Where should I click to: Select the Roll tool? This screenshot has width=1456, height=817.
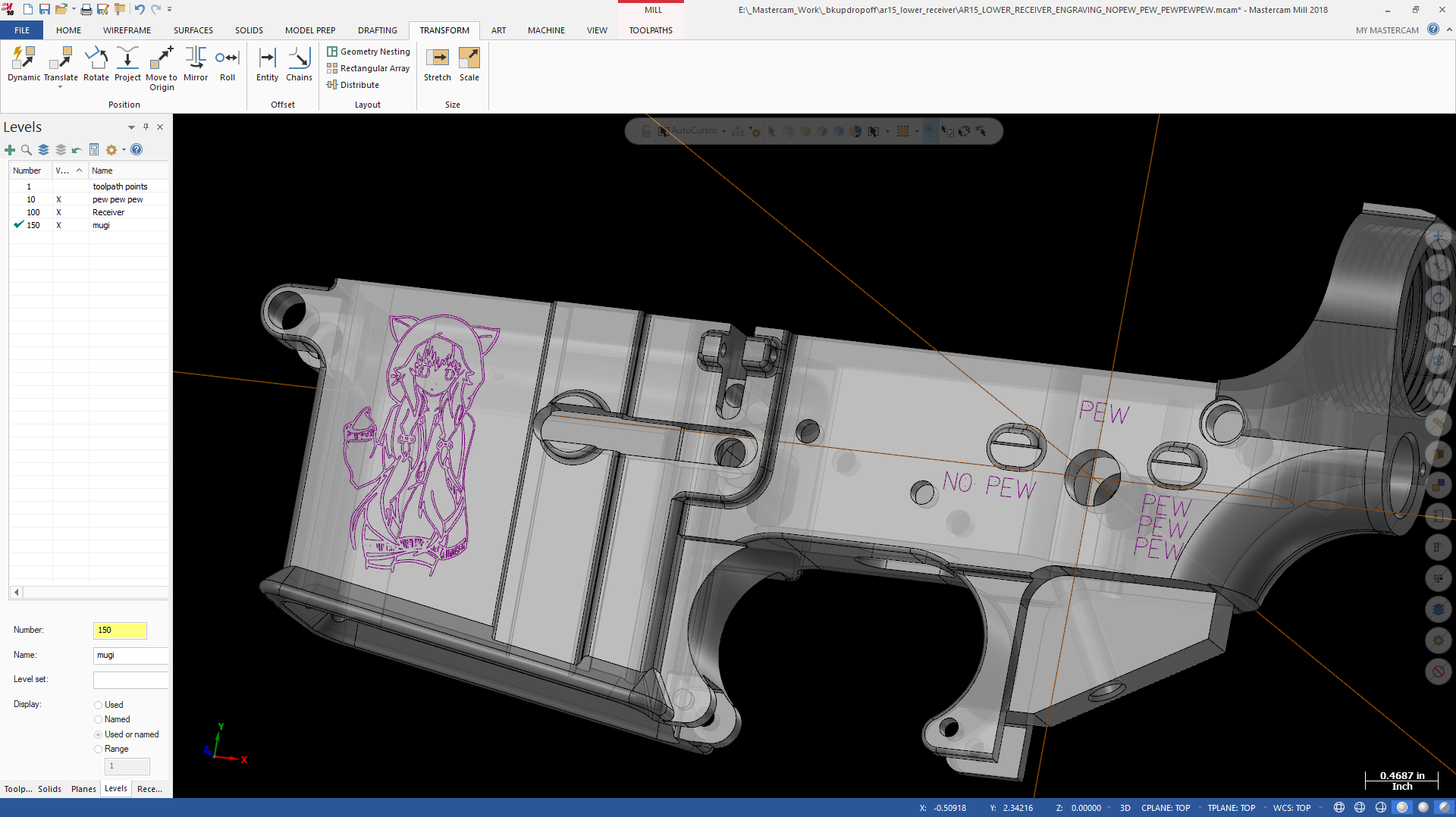(x=227, y=64)
